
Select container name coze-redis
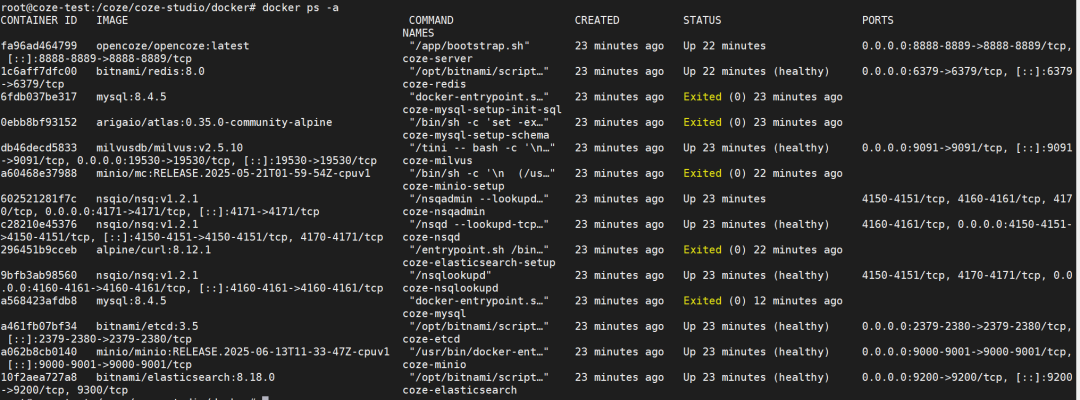coord(434,84)
